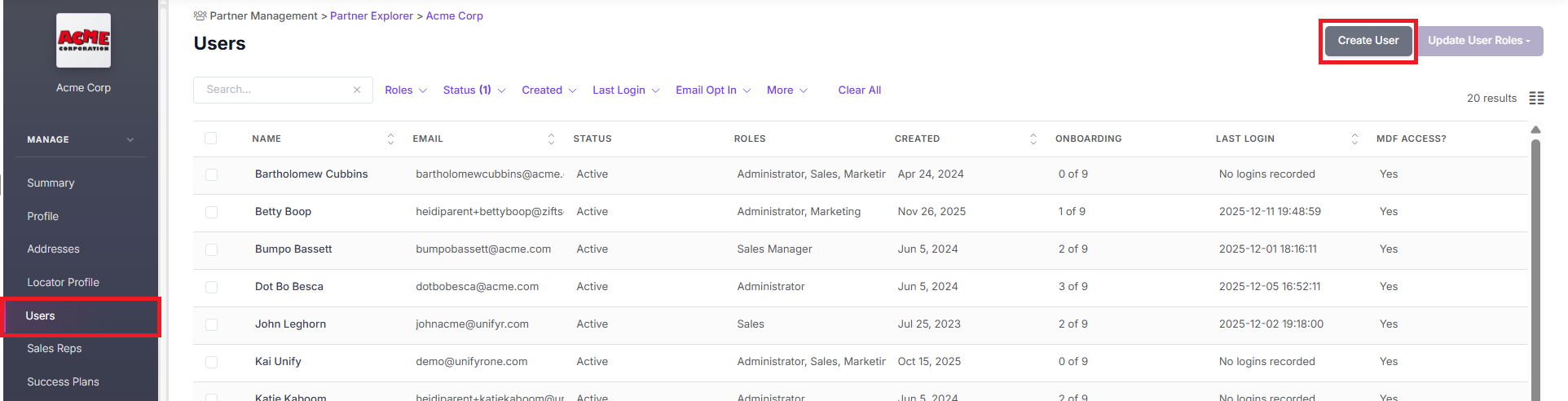Image resolution: width=1568 pixels, height=401 pixels.
Task: Open Success Plans in sidebar
Action: 63,381
